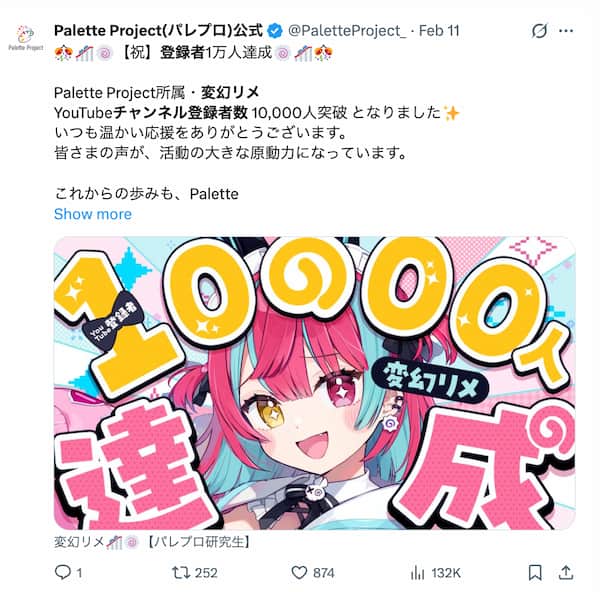Open the Feb 11 timestamp link

point(439,31)
